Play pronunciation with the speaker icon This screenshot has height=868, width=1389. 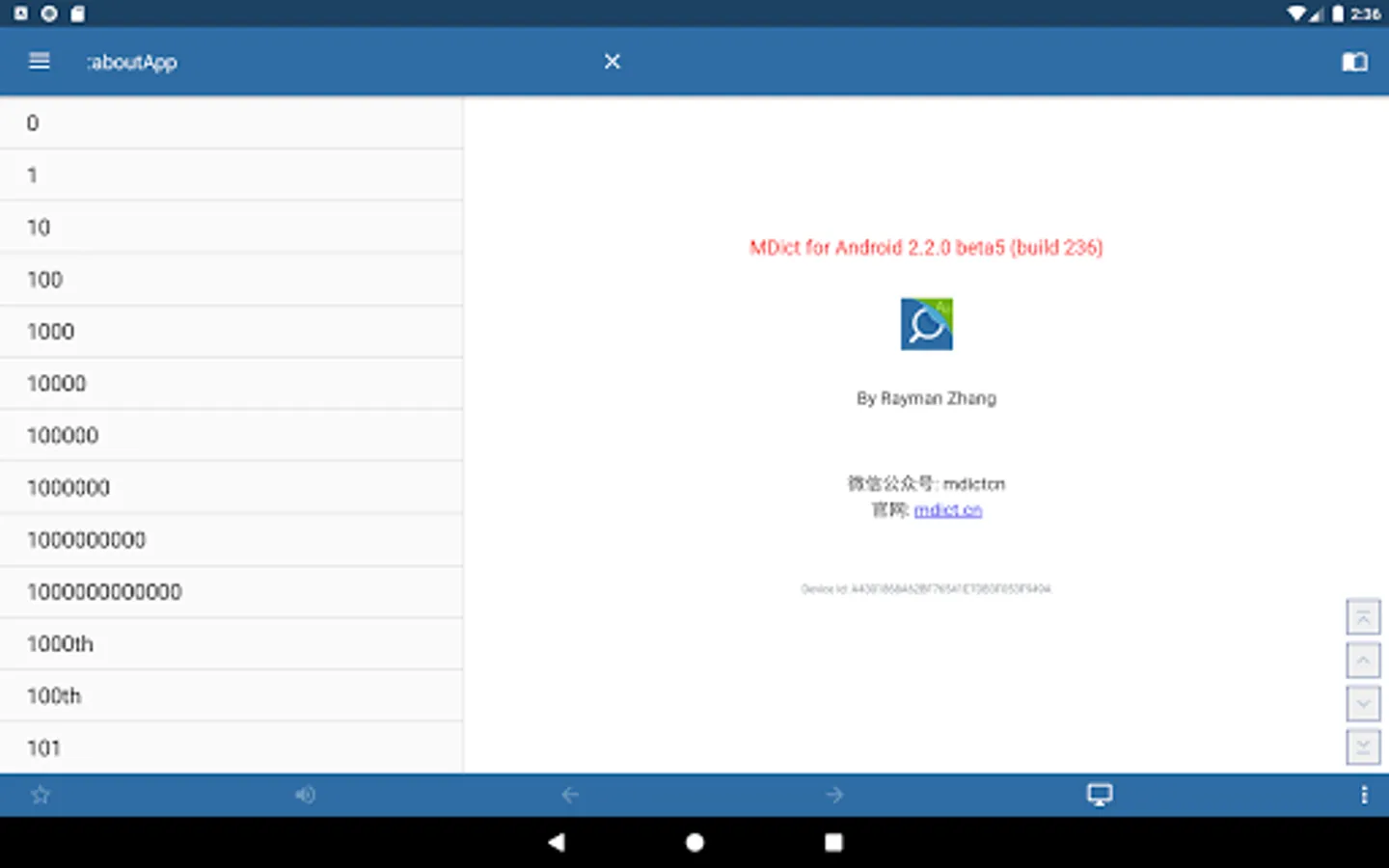click(305, 795)
